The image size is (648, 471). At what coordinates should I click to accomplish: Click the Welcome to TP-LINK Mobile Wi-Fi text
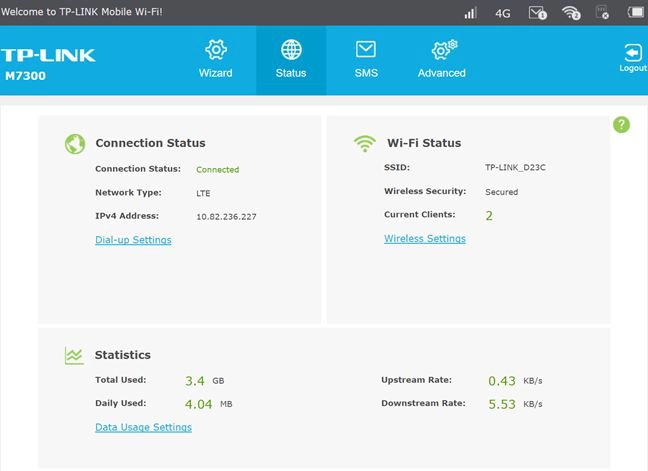82,12
